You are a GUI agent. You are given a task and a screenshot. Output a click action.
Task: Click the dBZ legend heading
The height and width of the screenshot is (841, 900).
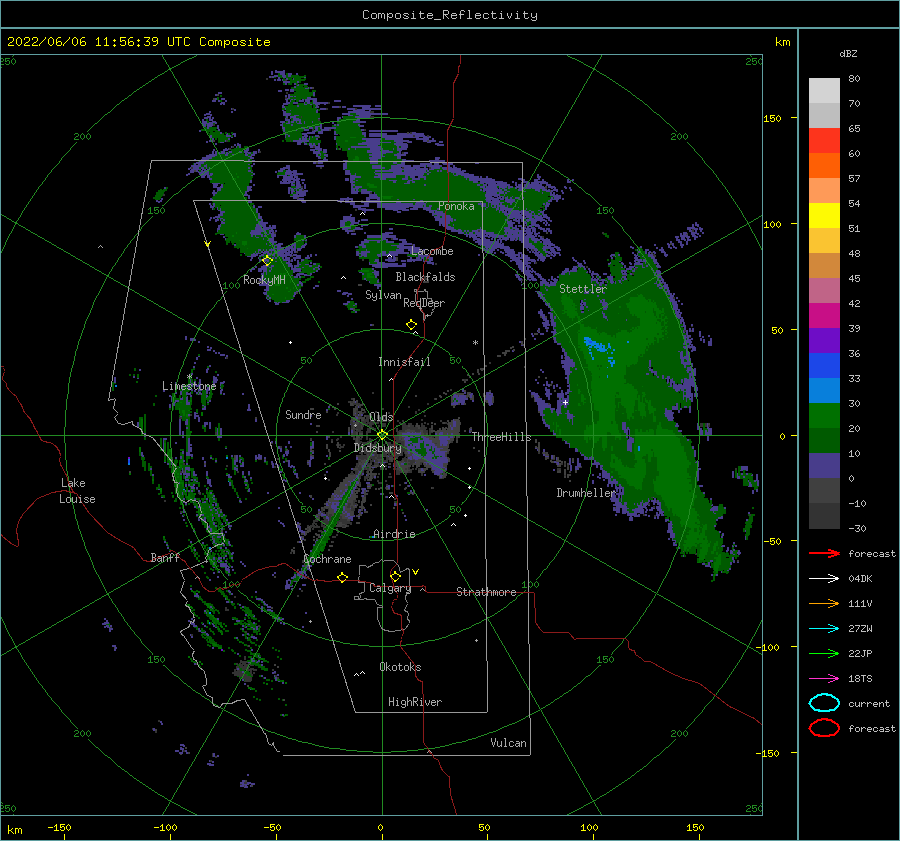(x=848, y=53)
